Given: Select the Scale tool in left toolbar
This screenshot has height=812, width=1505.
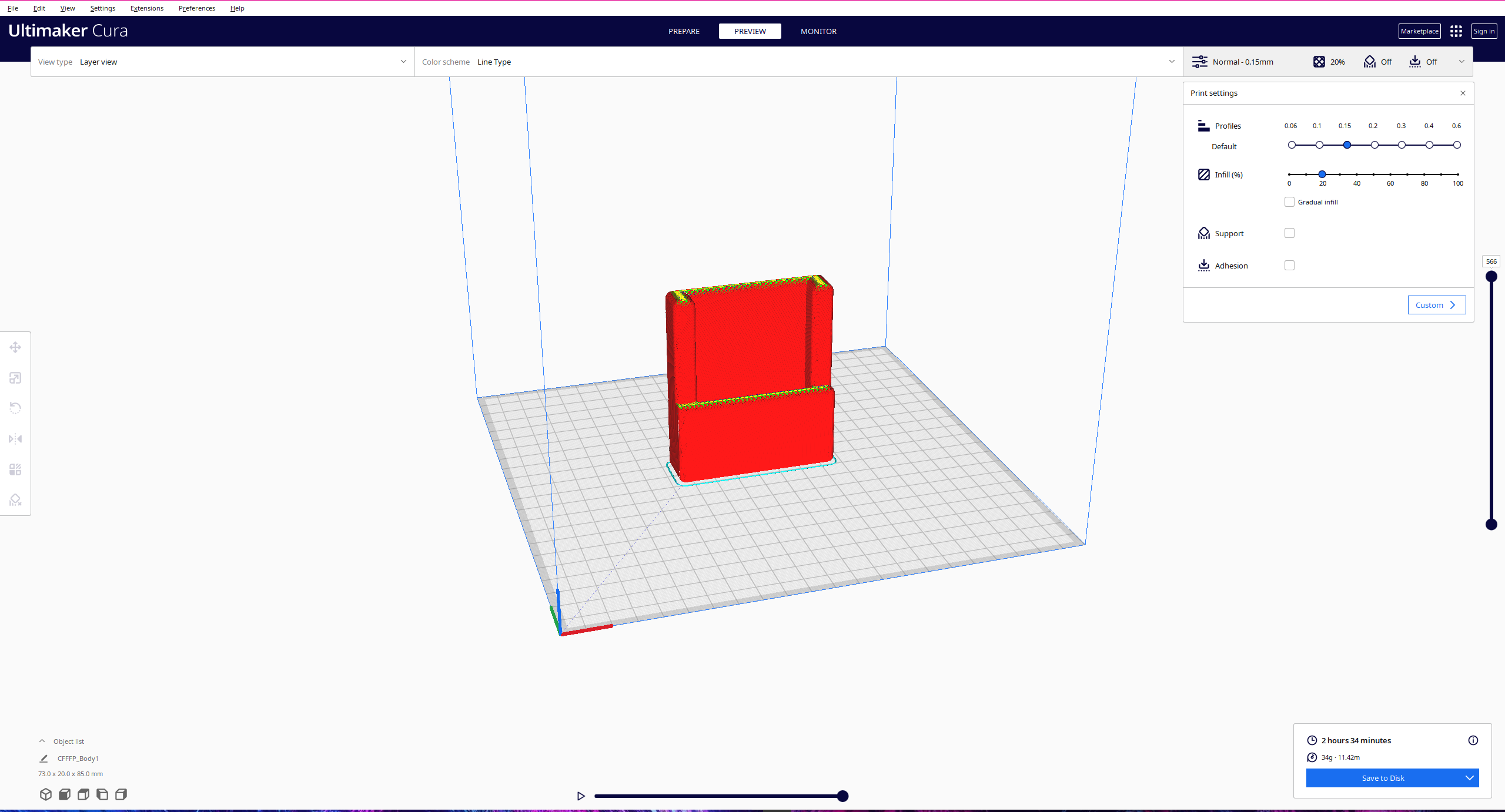Looking at the screenshot, I should [x=15, y=378].
